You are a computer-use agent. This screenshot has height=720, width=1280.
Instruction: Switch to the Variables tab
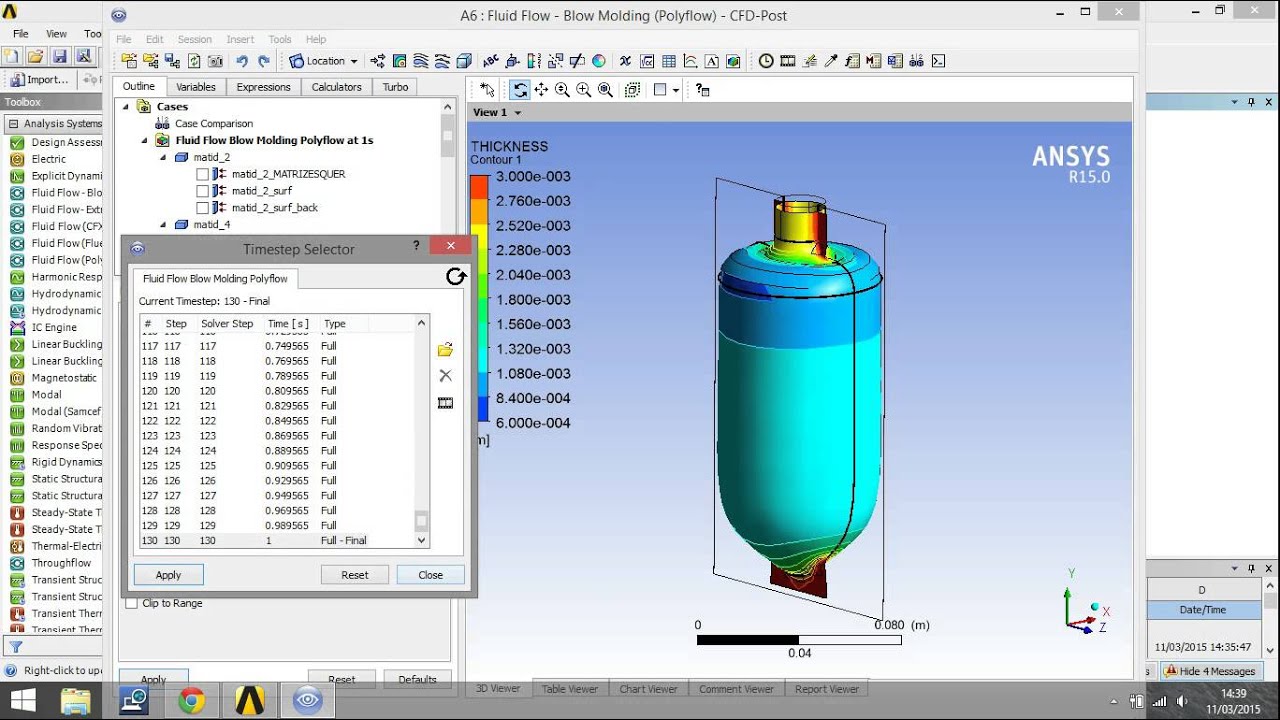tap(196, 87)
